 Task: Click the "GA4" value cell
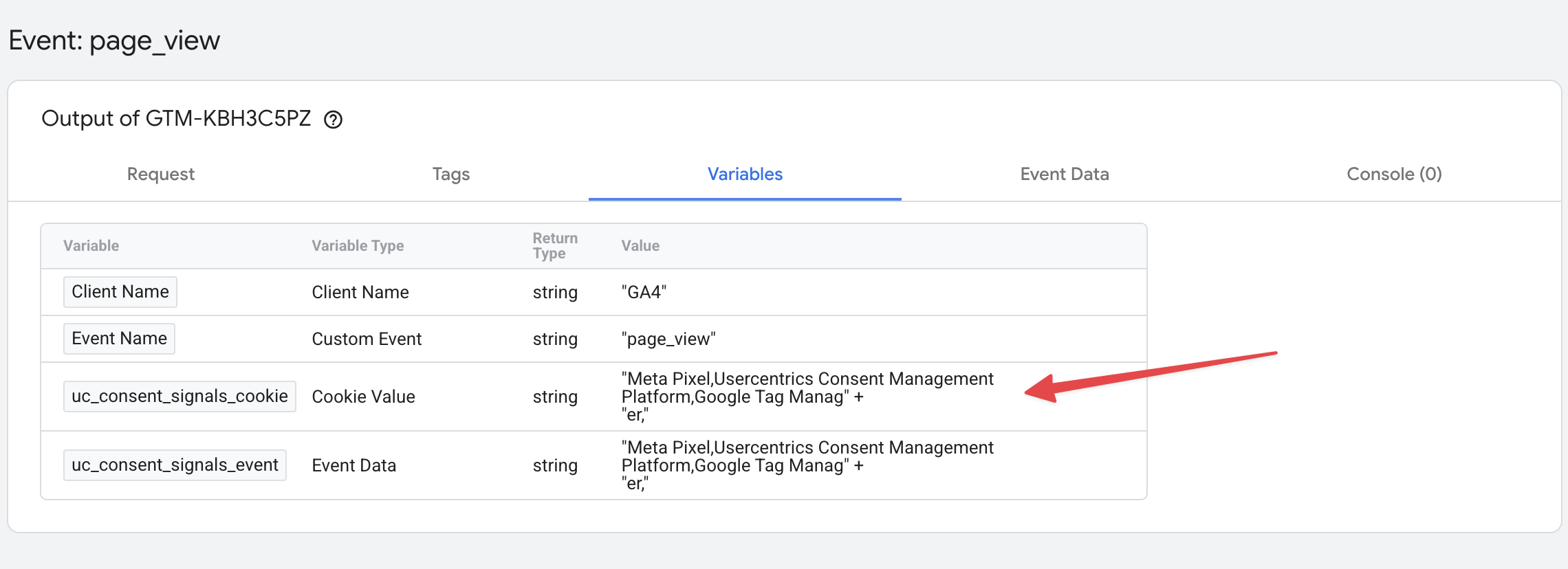(x=644, y=292)
